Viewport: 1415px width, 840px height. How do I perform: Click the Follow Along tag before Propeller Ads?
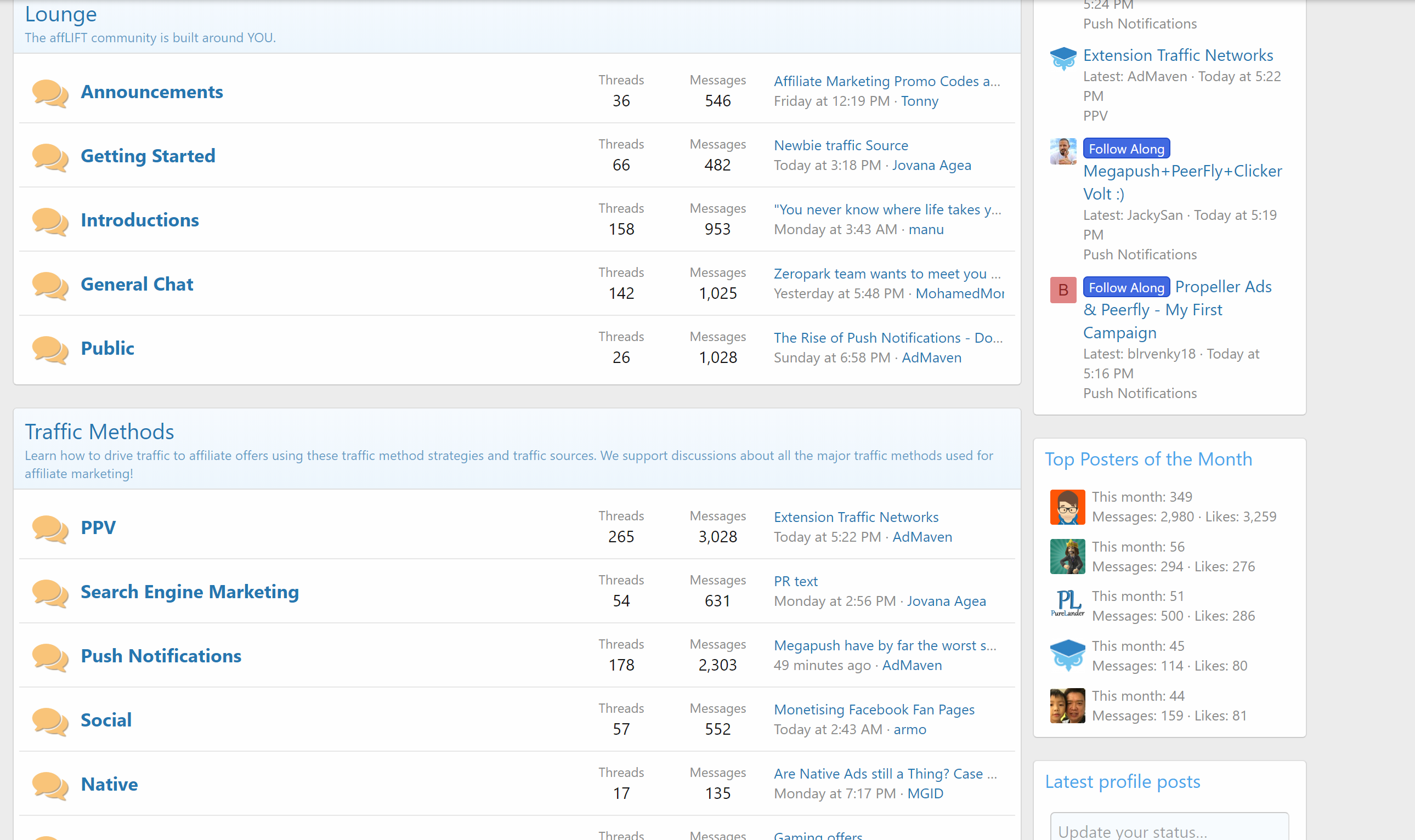coord(1126,287)
